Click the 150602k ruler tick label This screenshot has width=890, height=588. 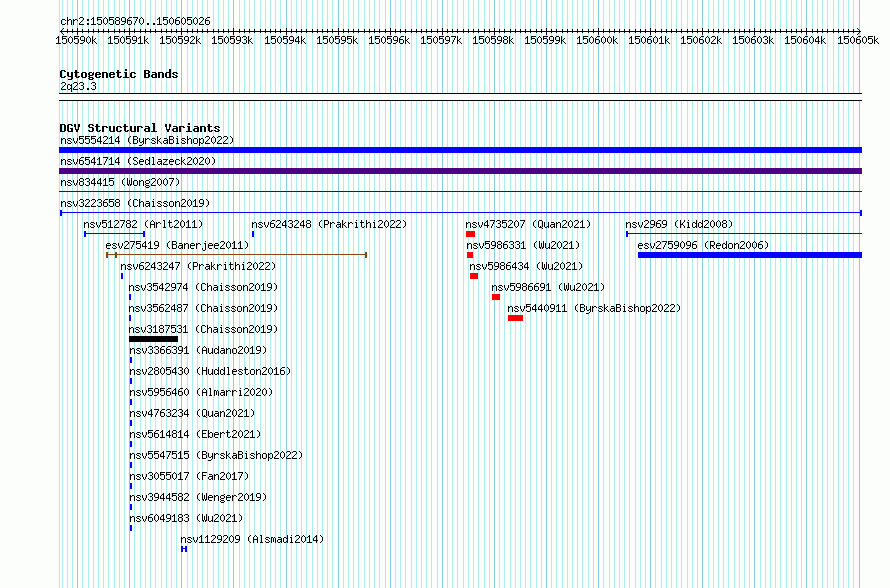click(x=701, y=40)
